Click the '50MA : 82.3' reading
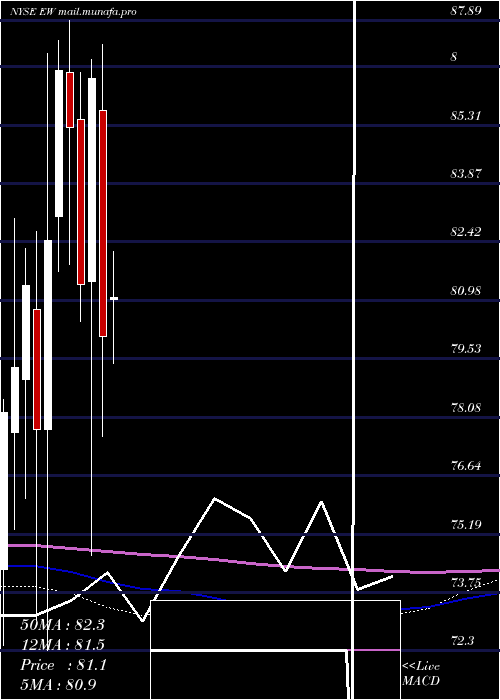Viewport: 500px width, 700px height. coord(62,625)
